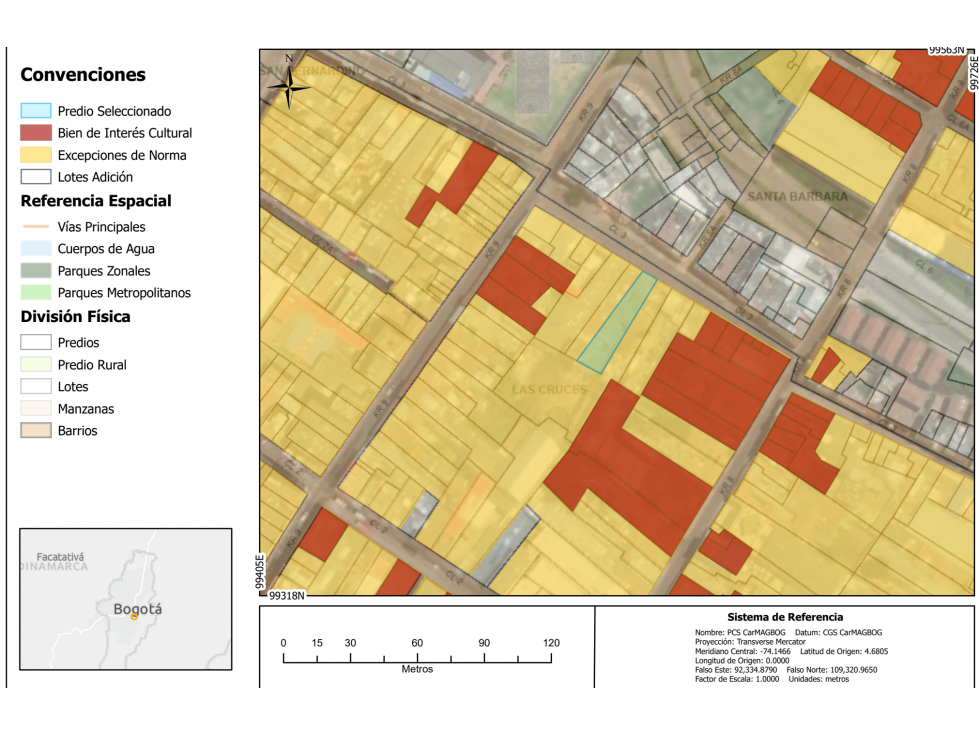Select the Excepciones de Norma yellow swatch

(36, 155)
